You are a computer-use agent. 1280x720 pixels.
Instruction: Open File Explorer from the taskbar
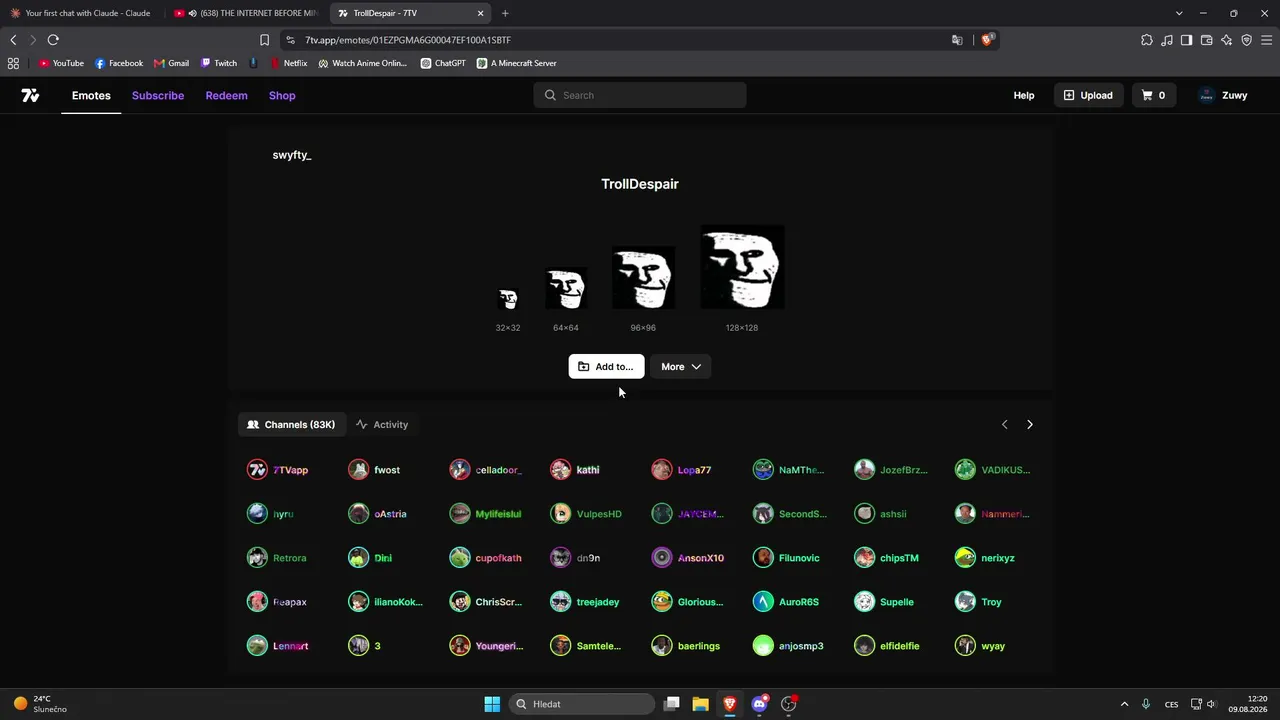coord(701,704)
